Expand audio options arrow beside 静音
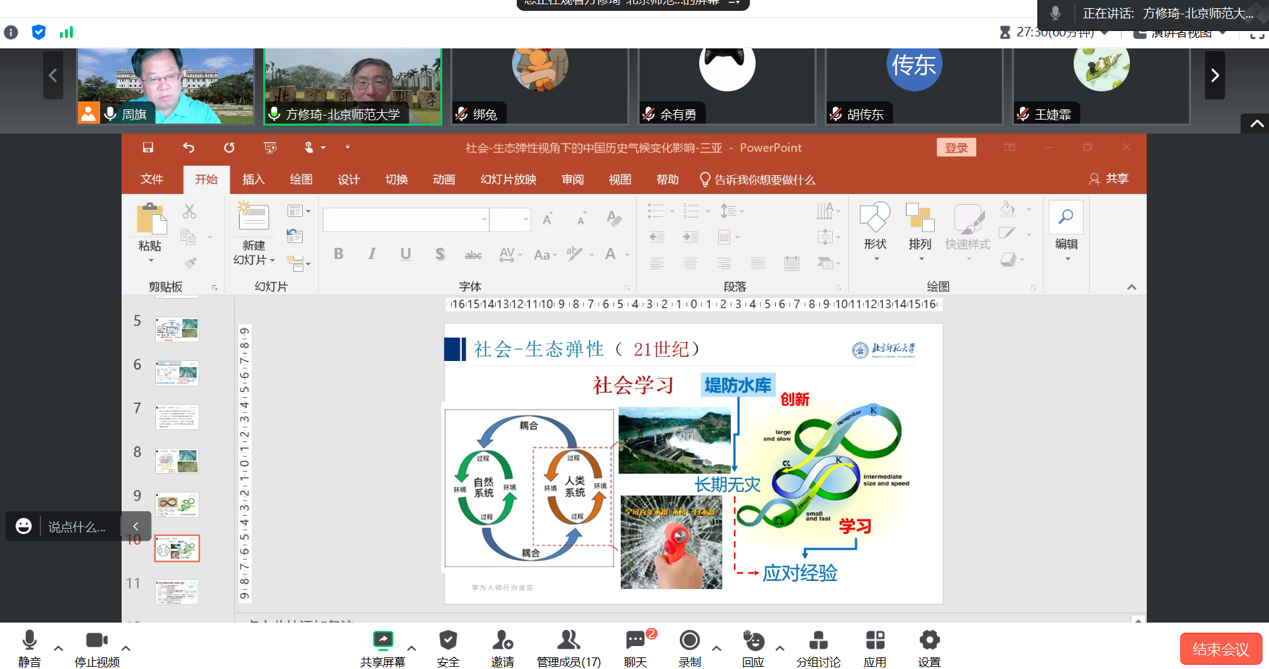Screen dimensions: 1269x669 pyautogui.click(x=58, y=648)
